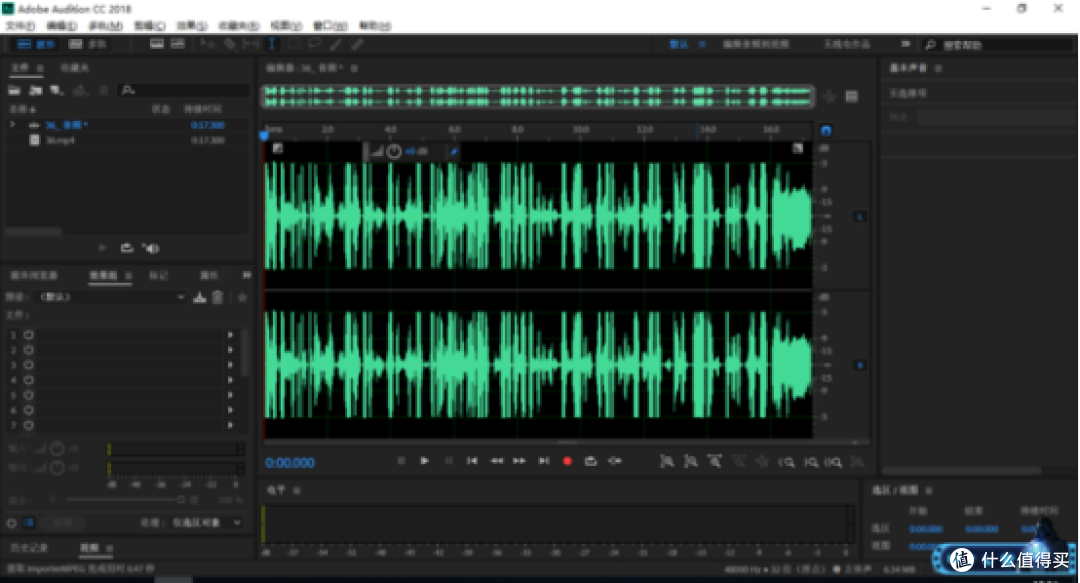Click the Rewind transport button
This screenshot has width=1080, height=583.
pos(497,461)
